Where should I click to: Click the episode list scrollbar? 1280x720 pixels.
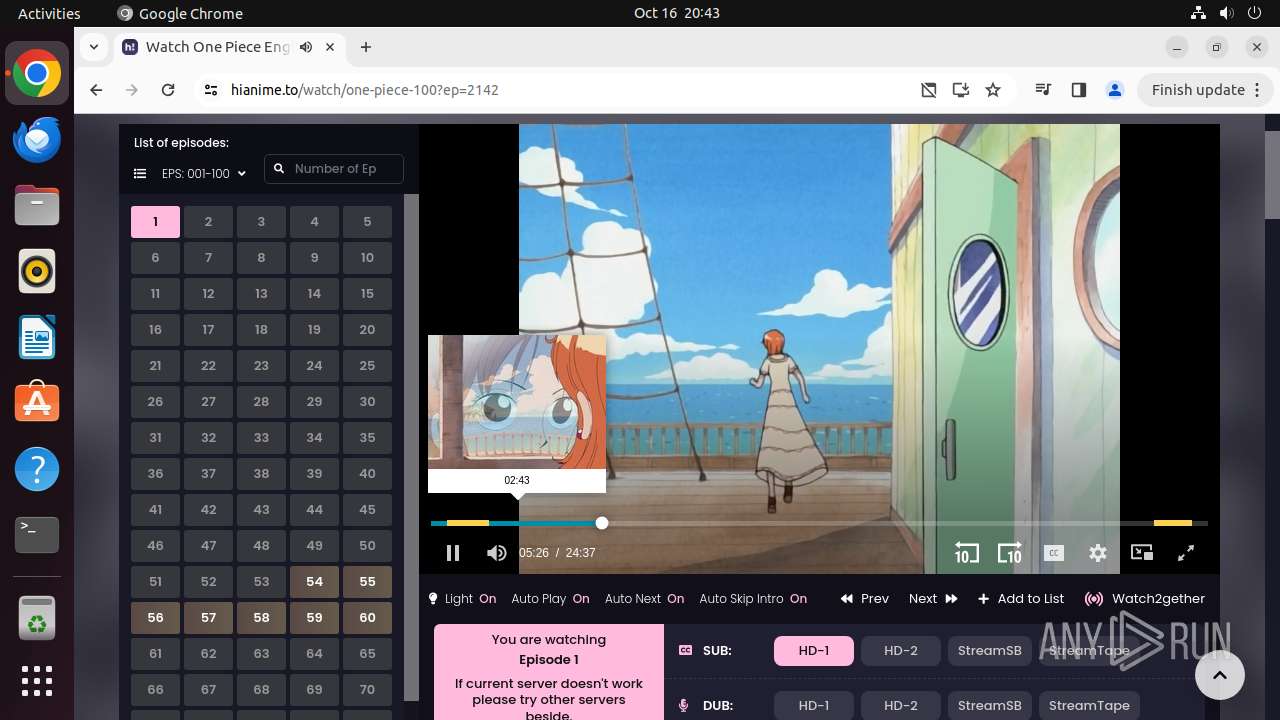point(411,447)
